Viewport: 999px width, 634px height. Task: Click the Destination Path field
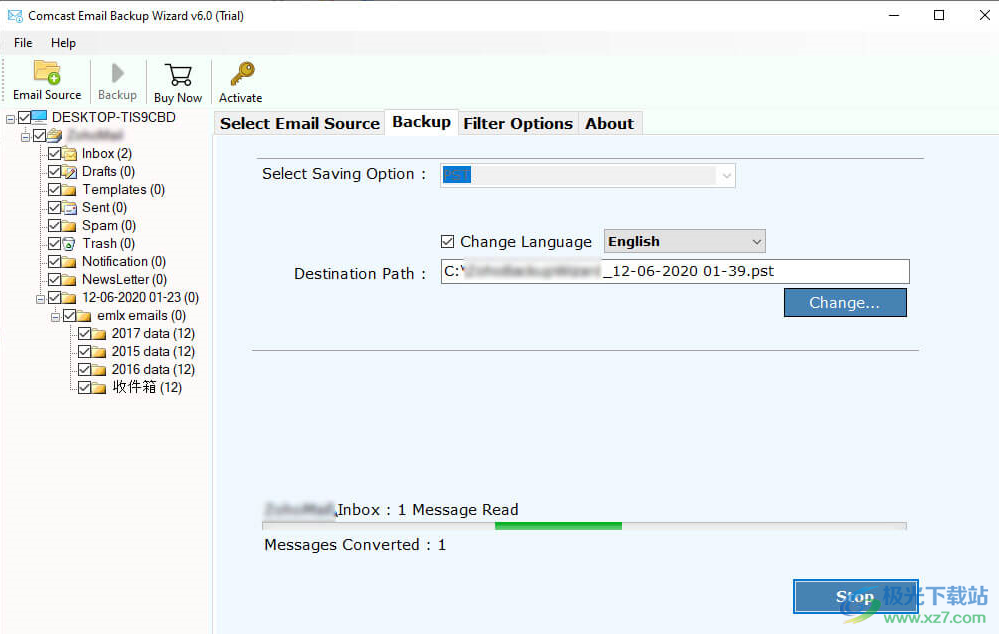(x=675, y=271)
